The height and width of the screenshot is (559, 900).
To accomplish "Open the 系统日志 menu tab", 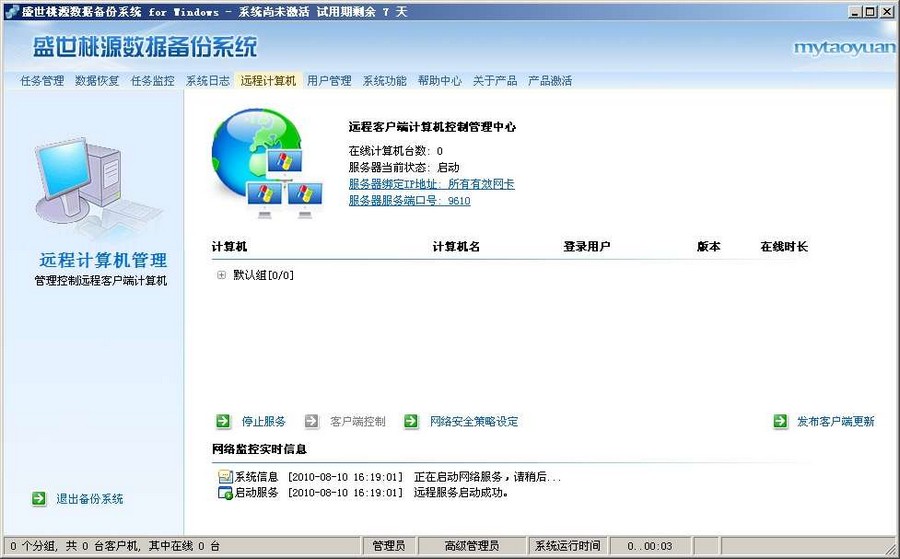I will 207,80.
